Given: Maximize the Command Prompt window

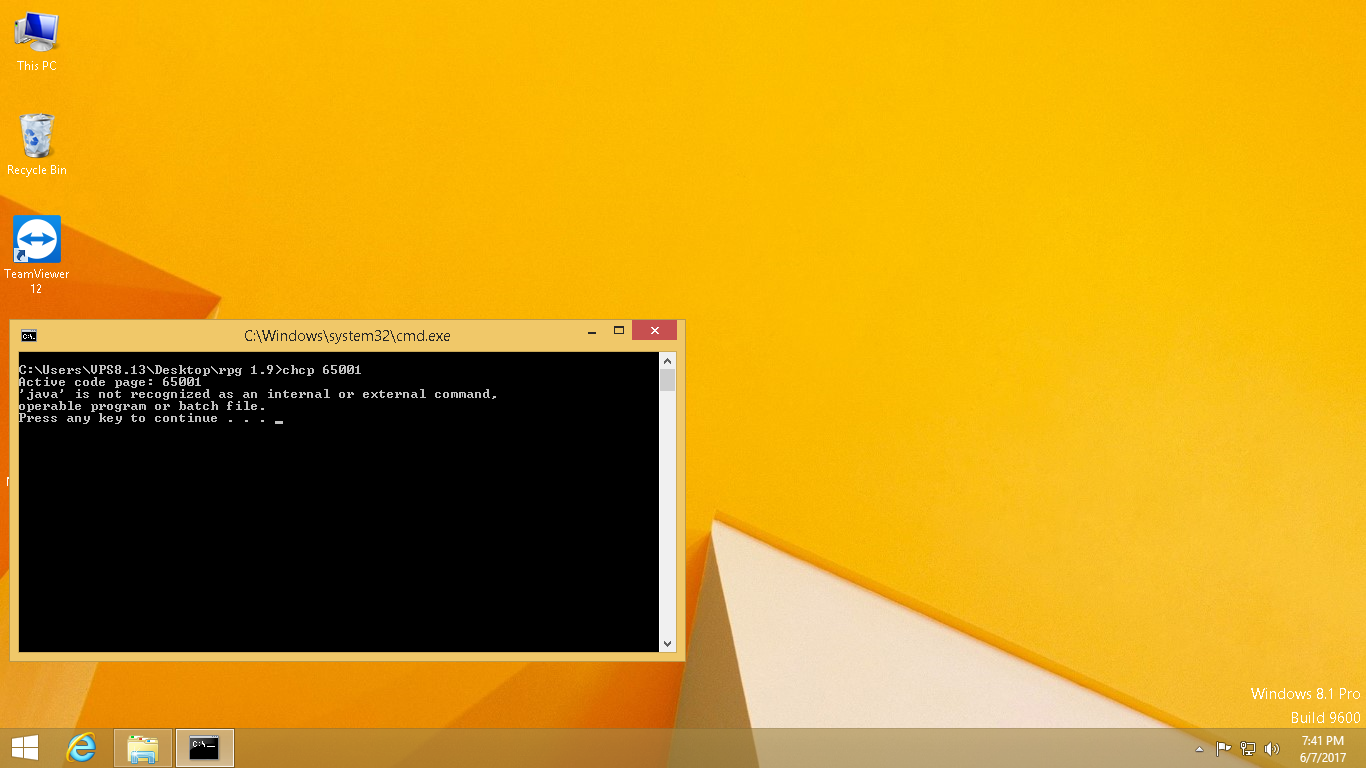Looking at the screenshot, I should (619, 331).
